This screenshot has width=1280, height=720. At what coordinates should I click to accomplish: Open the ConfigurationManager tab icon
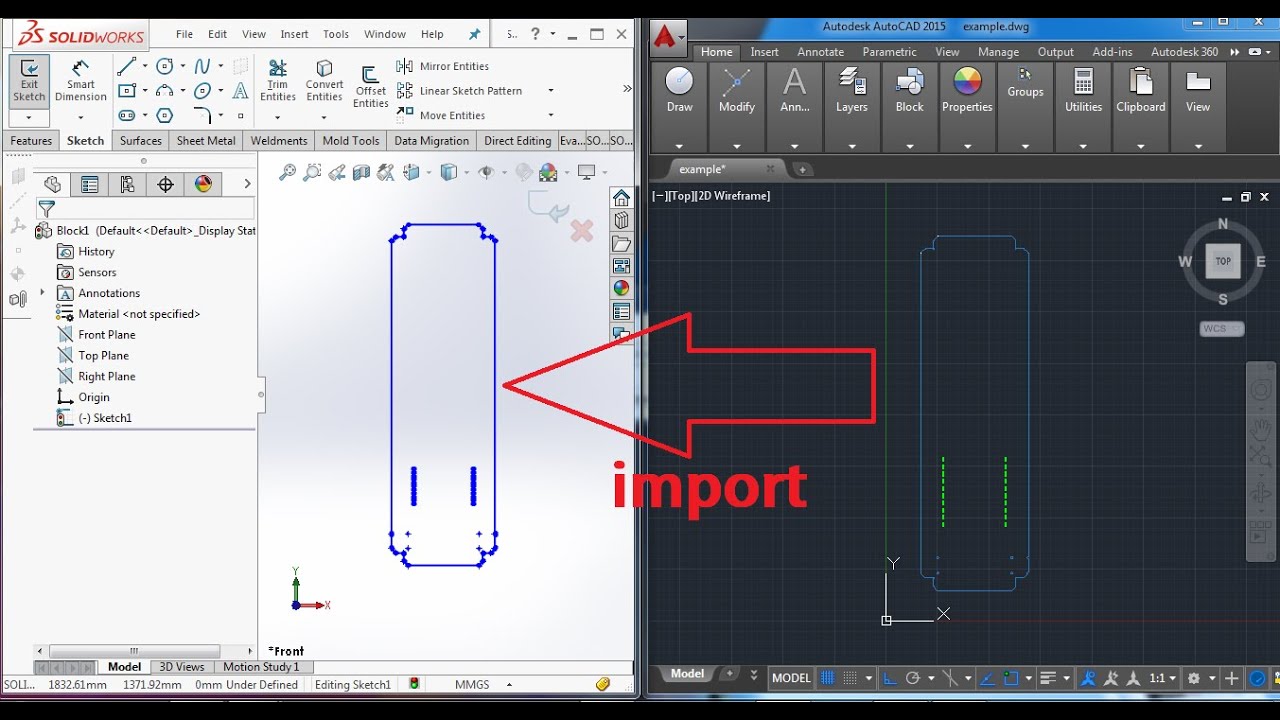pyautogui.click(x=127, y=184)
